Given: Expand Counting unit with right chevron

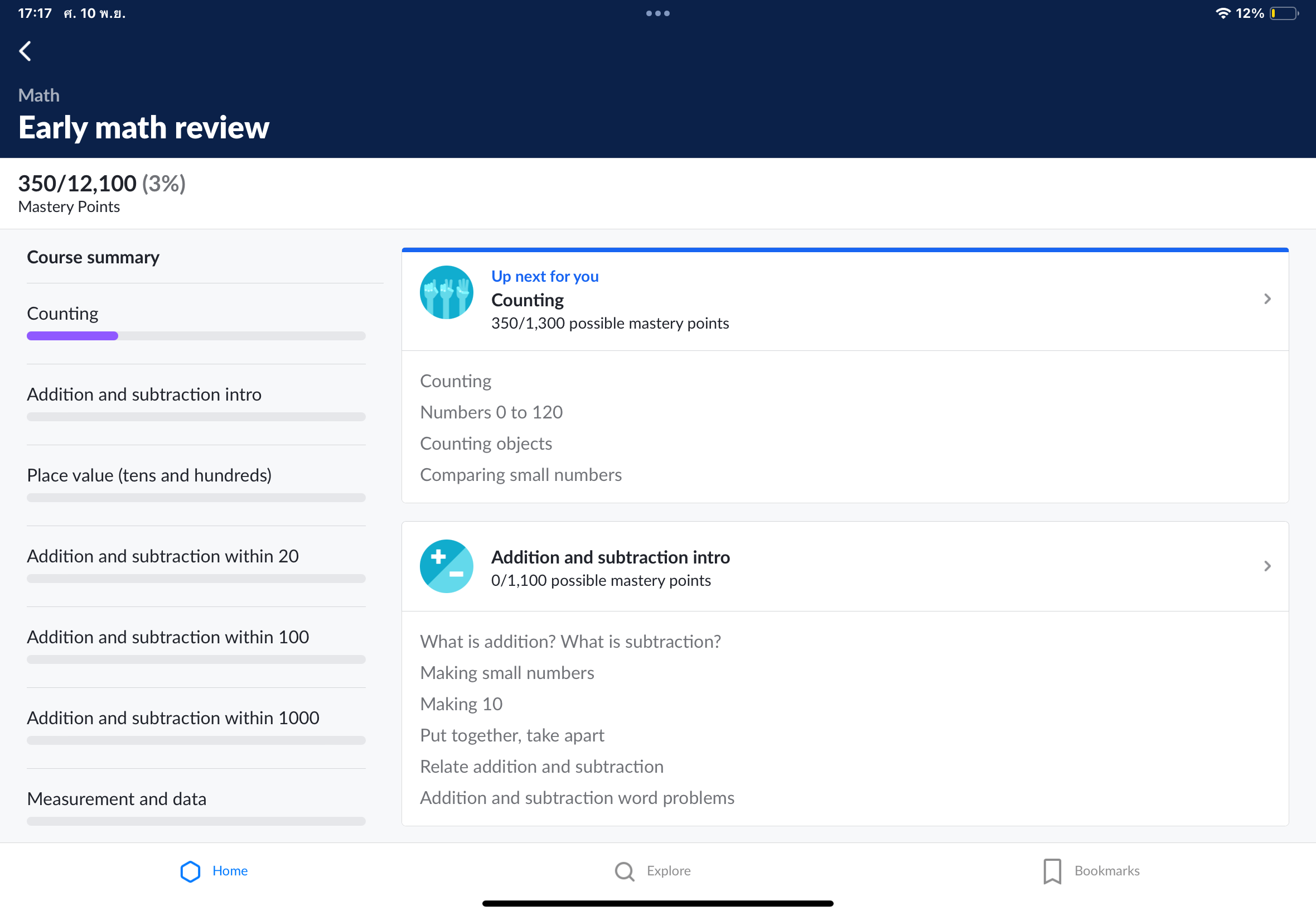Looking at the screenshot, I should point(1267,298).
